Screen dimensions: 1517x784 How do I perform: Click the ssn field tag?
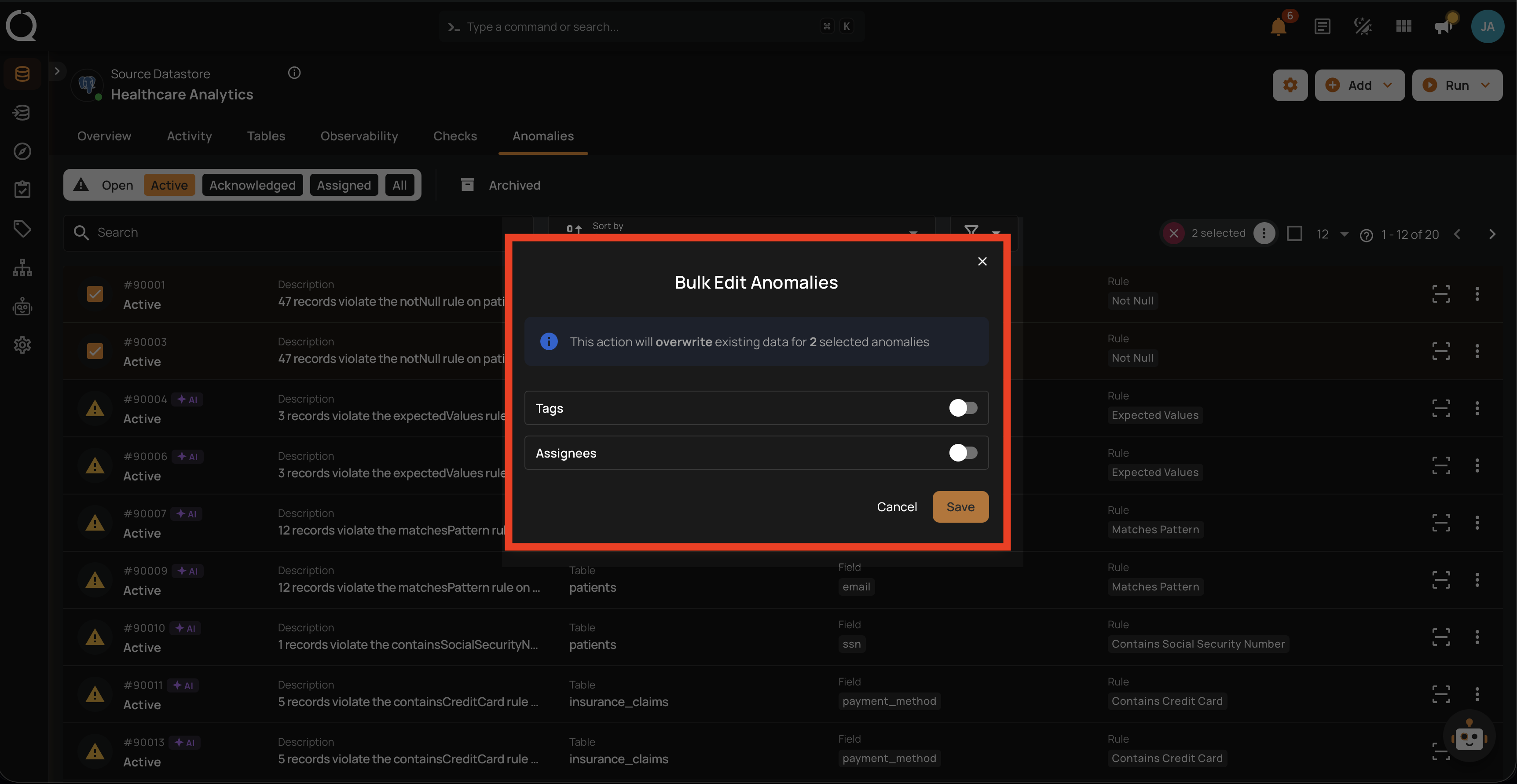point(851,644)
